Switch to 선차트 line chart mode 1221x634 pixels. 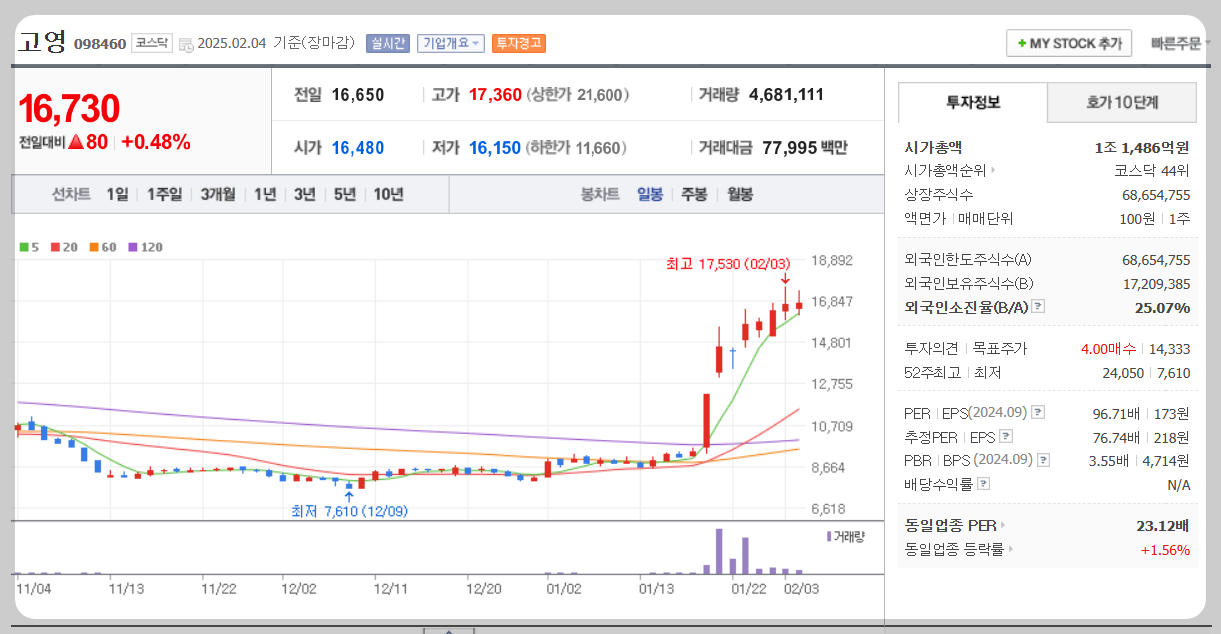[x=72, y=194]
